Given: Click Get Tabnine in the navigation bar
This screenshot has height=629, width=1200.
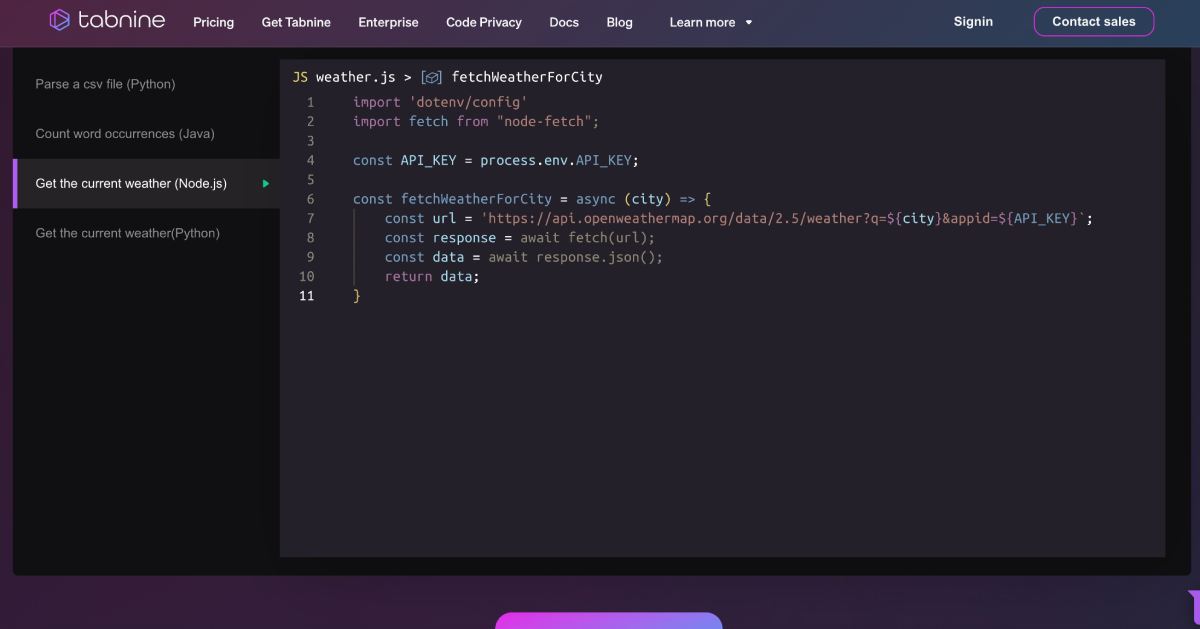Looking at the screenshot, I should point(296,22).
